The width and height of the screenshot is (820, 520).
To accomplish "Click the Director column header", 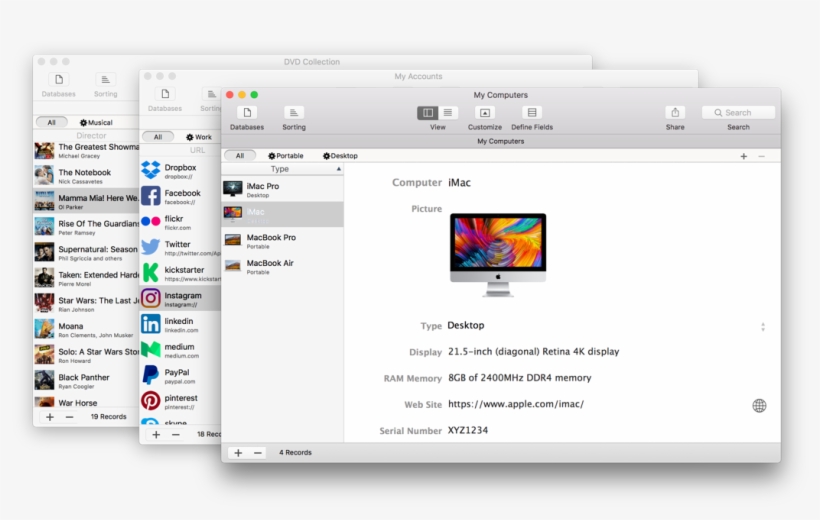I will click(x=92, y=135).
